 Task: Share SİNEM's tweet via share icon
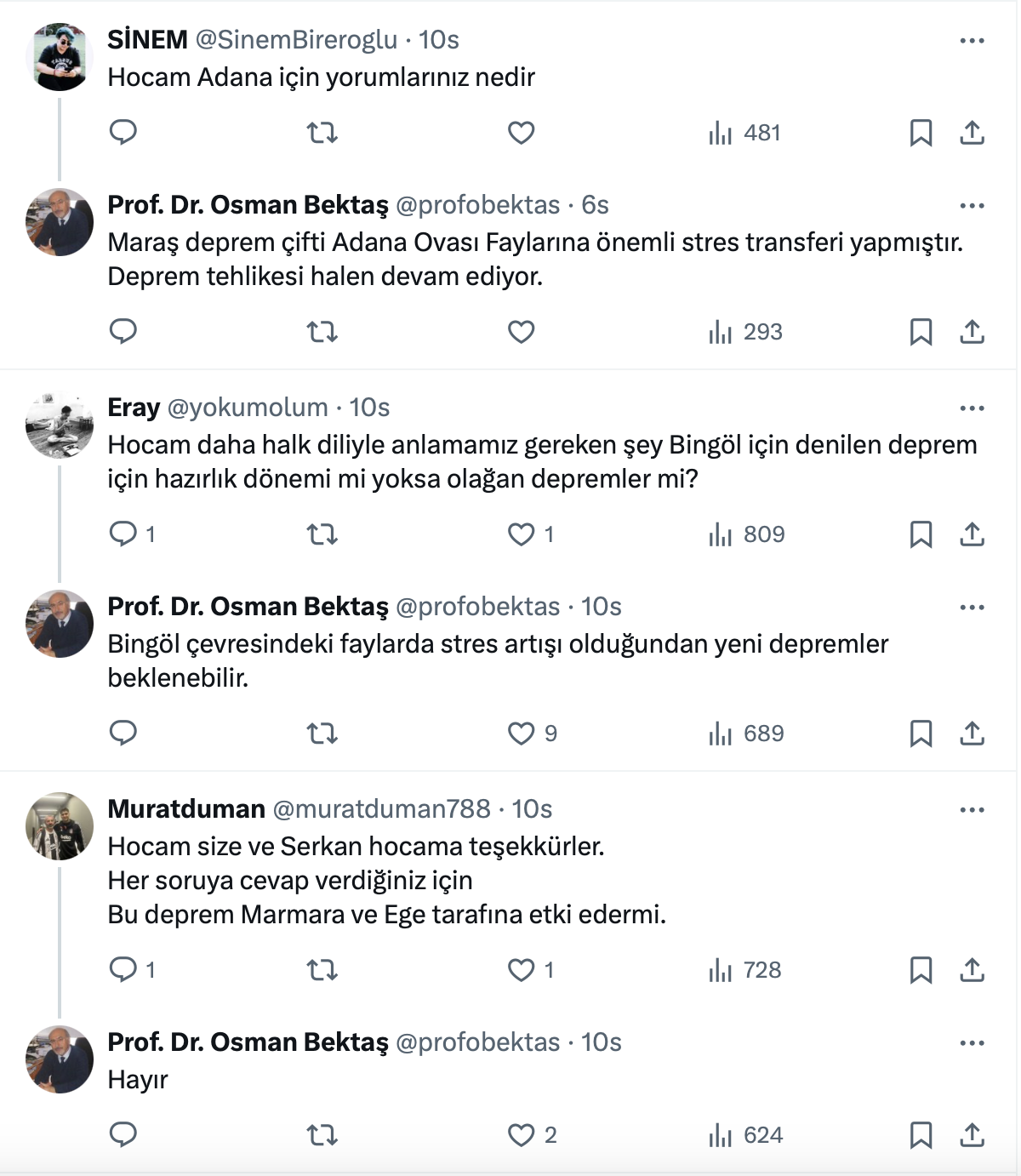(972, 133)
